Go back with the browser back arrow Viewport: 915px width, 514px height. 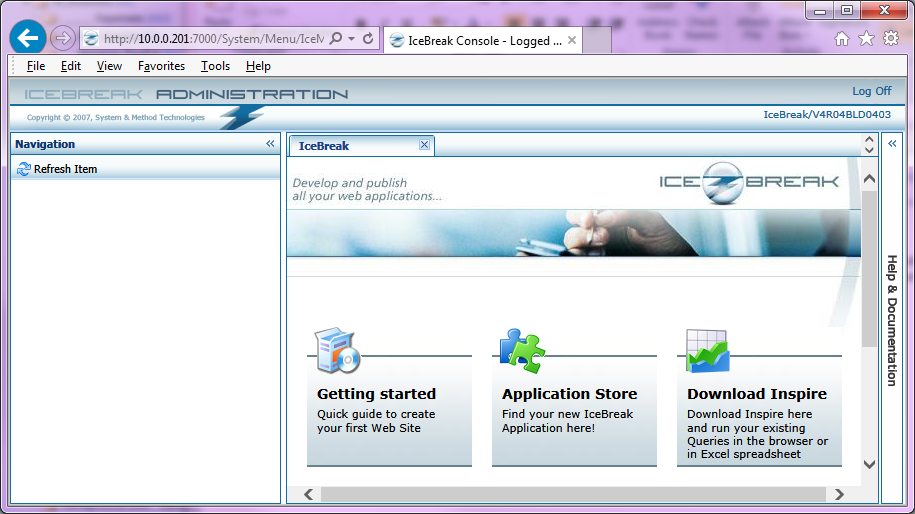click(x=27, y=38)
